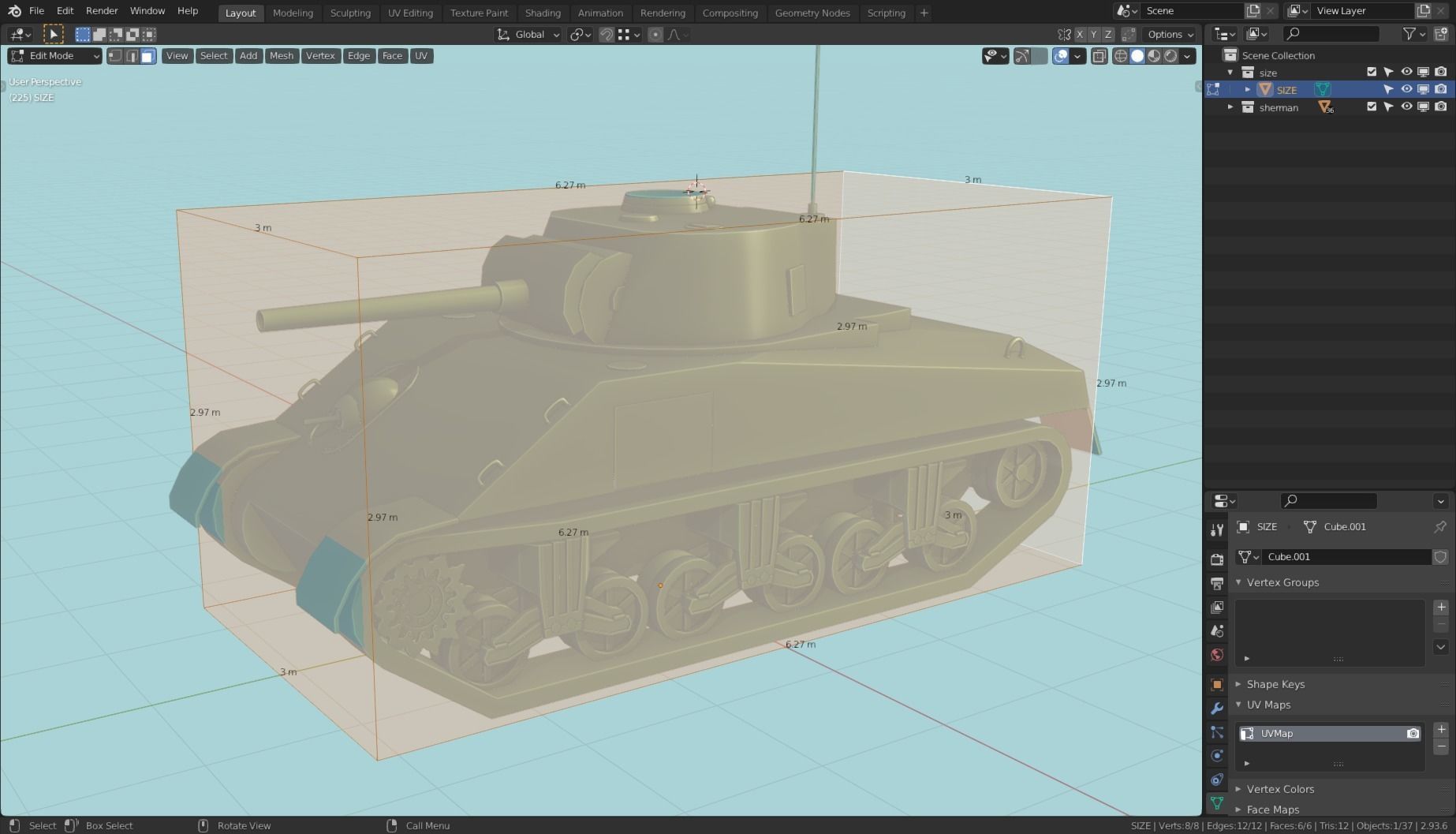The height and width of the screenshot is (834, 1456).
Task: Open Global transform orientation dropdown
Action: pyautogui.click(x=528, y=35)
